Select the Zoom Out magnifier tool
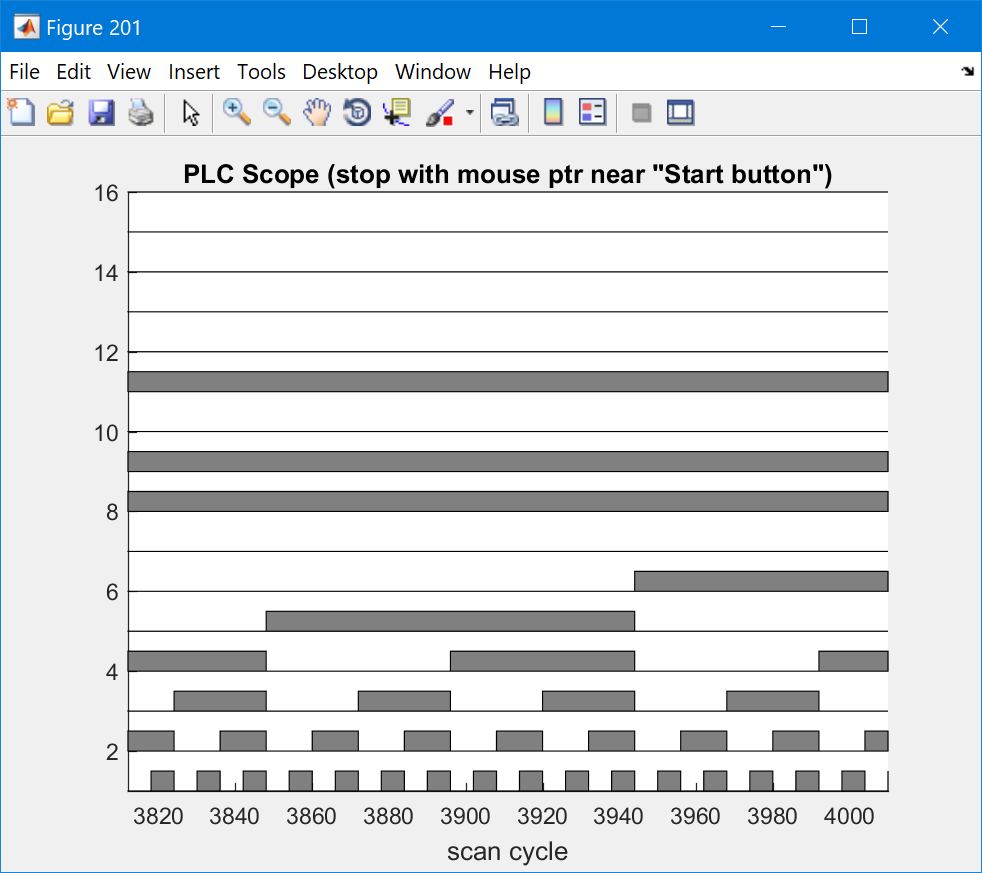This screenshot has height=873, width=982. coord(277,113)
